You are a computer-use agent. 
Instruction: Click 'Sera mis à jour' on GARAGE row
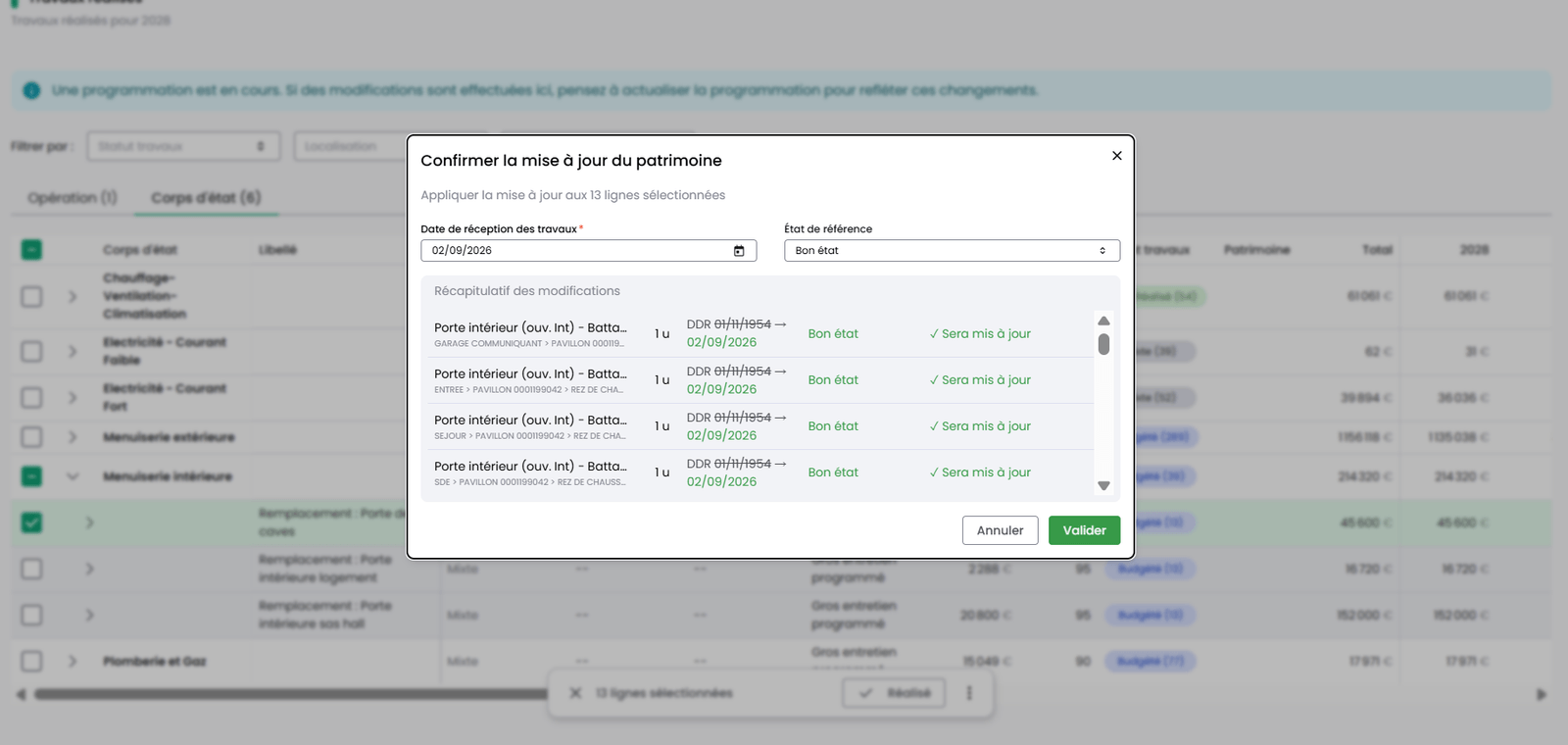(x=980, y=334)
